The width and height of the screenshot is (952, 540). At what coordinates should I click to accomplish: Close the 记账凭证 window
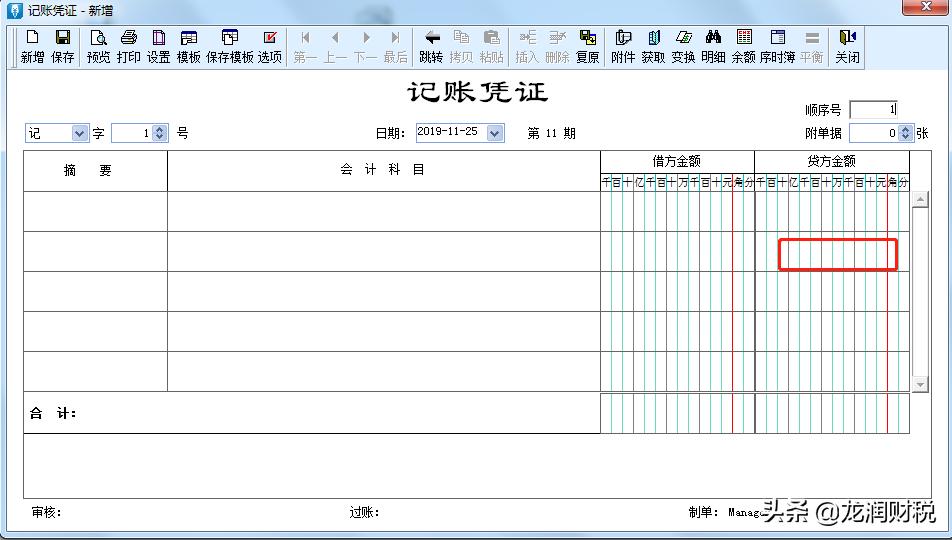coord(925,7)
